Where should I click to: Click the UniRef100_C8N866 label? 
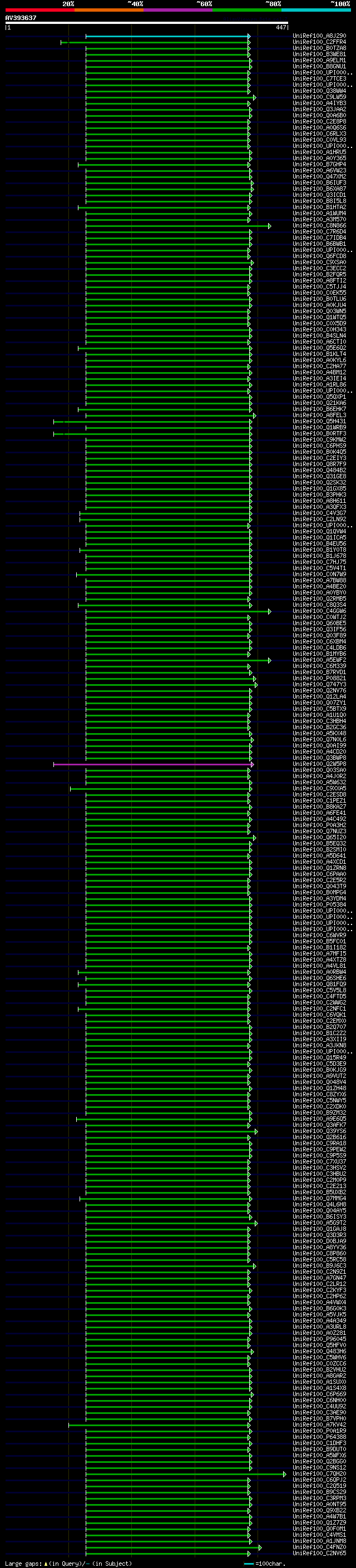pyautogui.click(x=319, y=226)
